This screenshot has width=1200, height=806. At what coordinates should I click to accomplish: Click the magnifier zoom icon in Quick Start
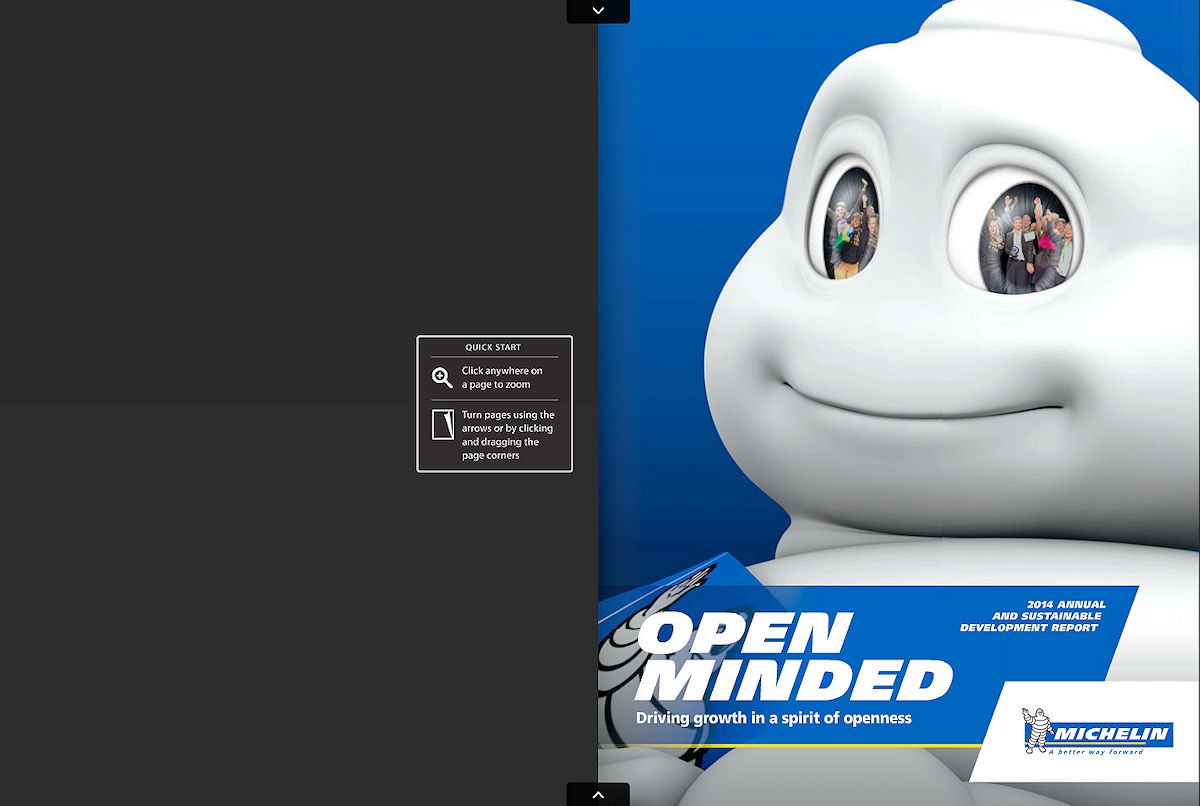tap(442, 378)
